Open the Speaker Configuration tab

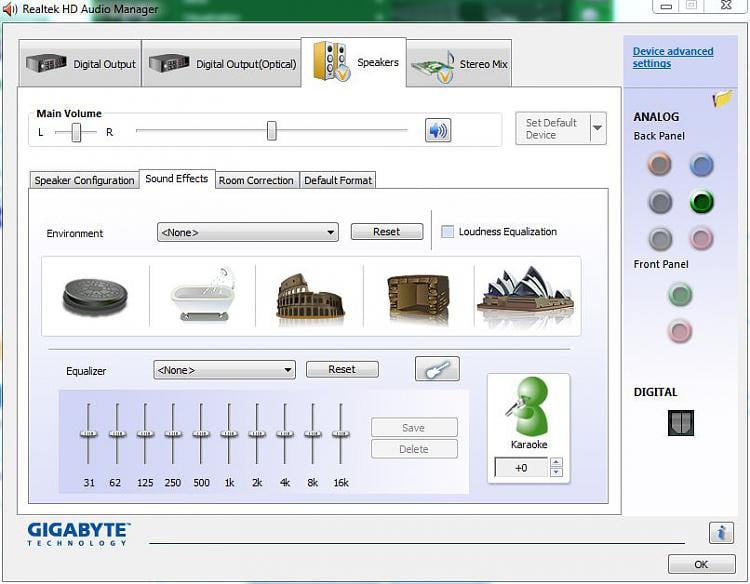(x=84, y=180)
